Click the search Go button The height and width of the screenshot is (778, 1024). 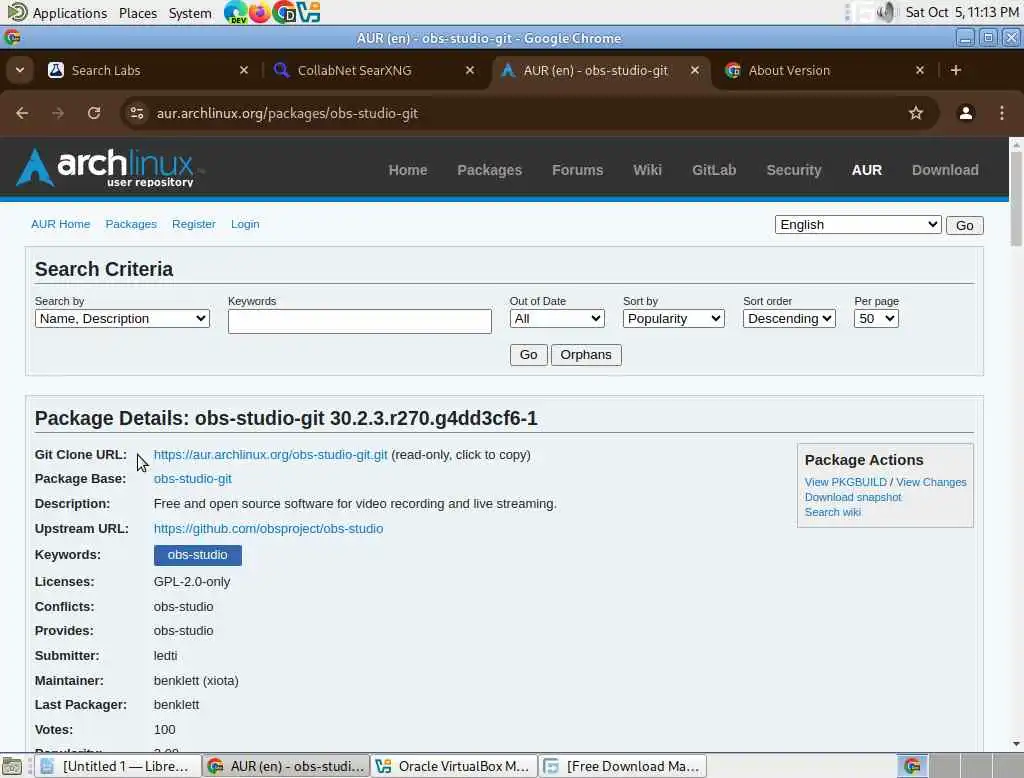tap(528, 355)
